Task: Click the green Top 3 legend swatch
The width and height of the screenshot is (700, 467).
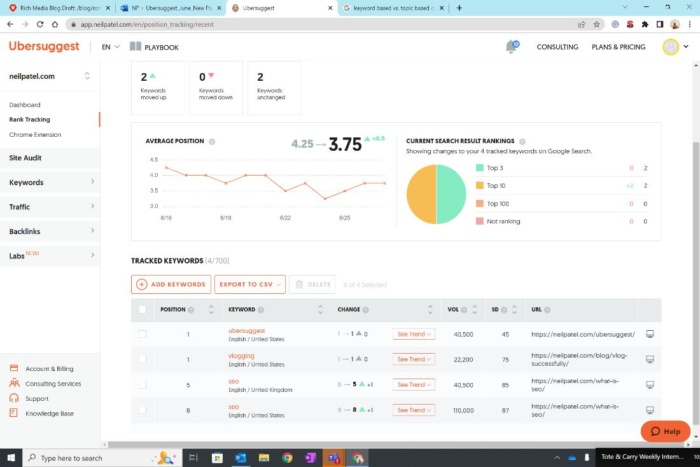Action: [479, 168]
